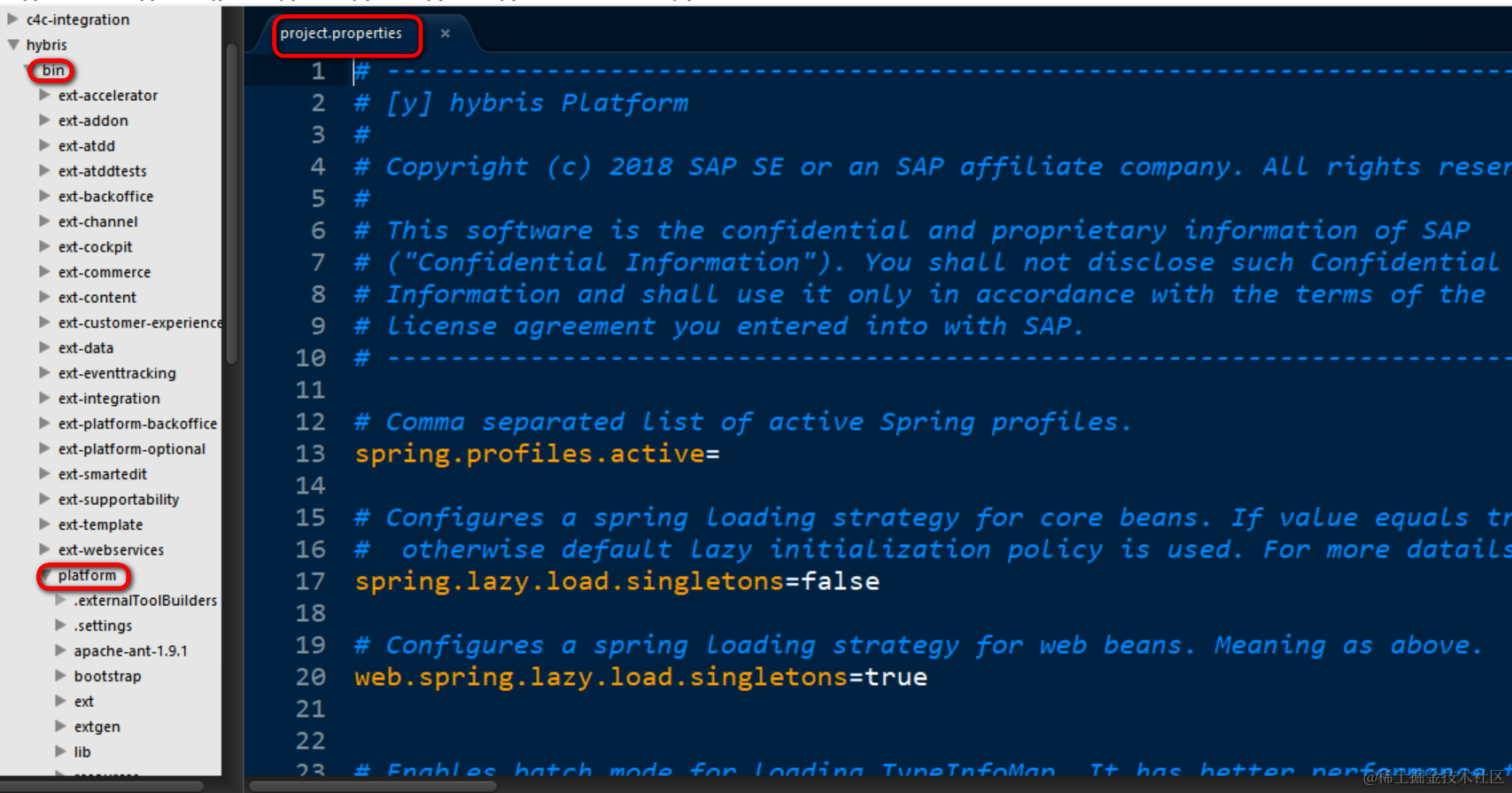Expand the ext-addon folder arrow
Screen dimensions: 1512x793
44,120
